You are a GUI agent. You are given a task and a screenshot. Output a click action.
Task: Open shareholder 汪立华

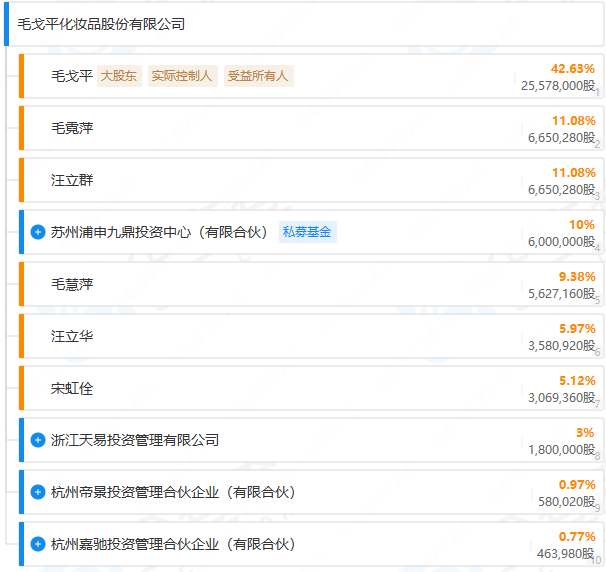click(72, 336)
